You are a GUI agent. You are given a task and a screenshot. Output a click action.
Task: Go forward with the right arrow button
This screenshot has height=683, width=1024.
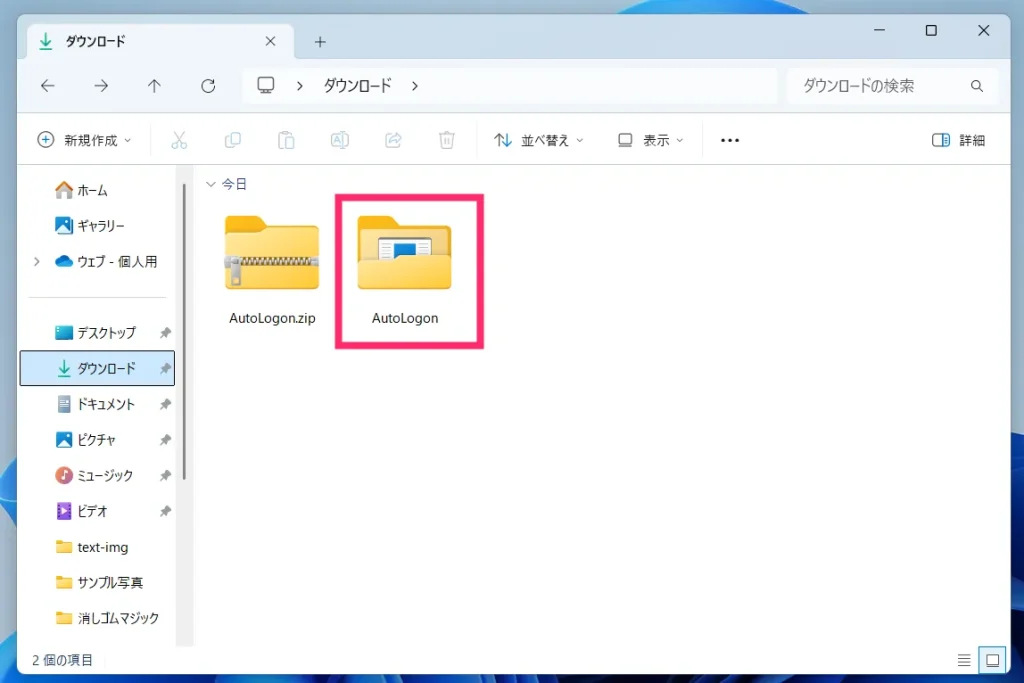(x=101, y=86)
